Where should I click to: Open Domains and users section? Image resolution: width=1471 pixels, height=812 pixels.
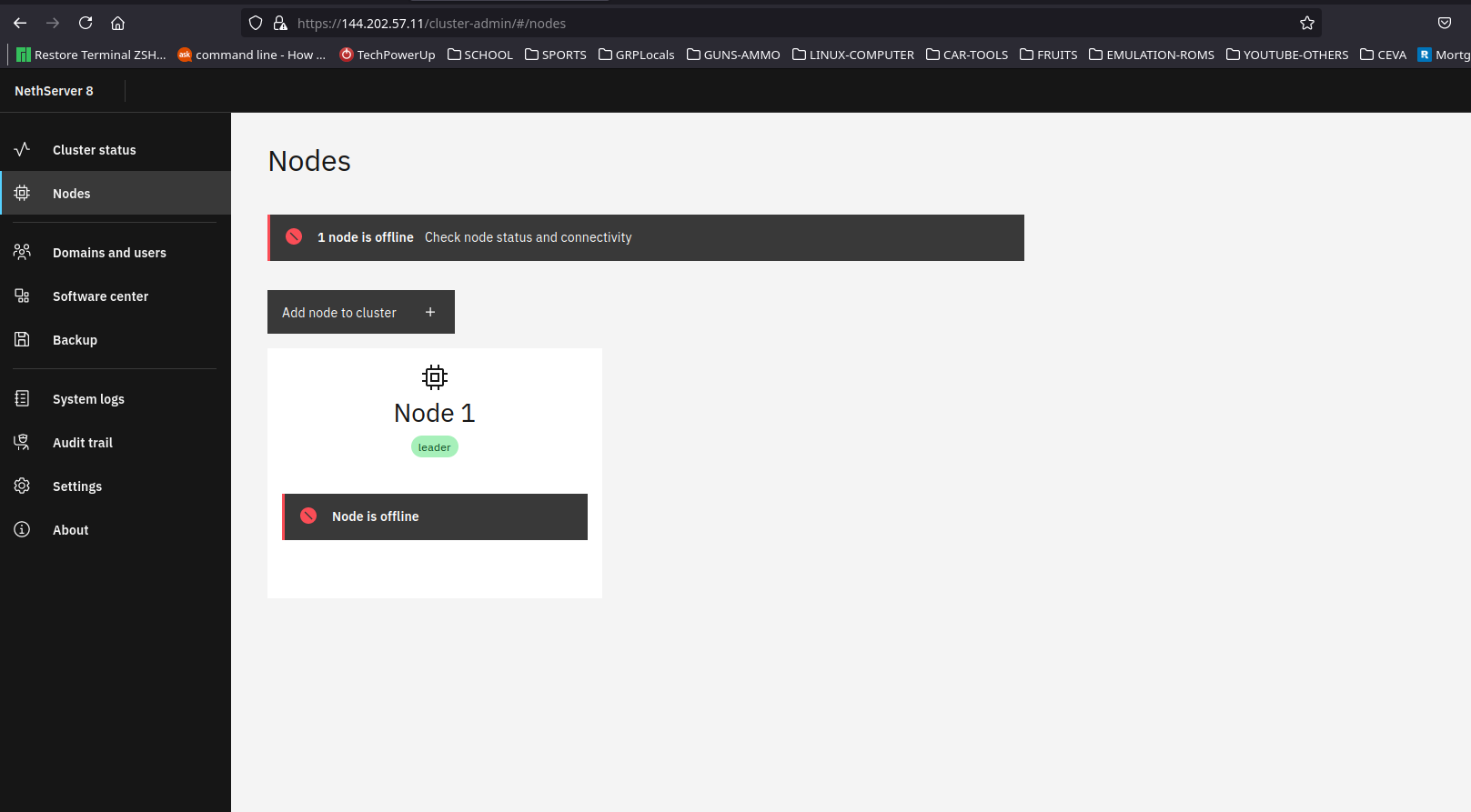click(116, 252)
